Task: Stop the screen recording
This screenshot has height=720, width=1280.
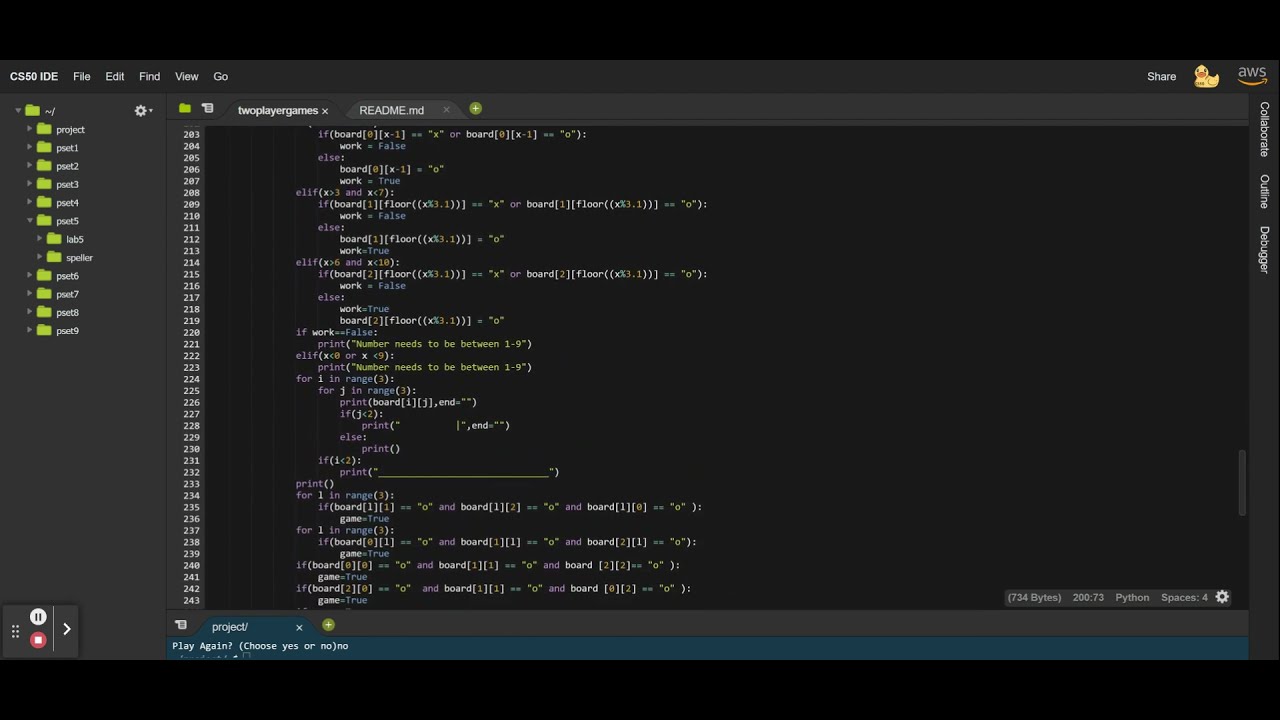Action: click(x=38, y=640)
